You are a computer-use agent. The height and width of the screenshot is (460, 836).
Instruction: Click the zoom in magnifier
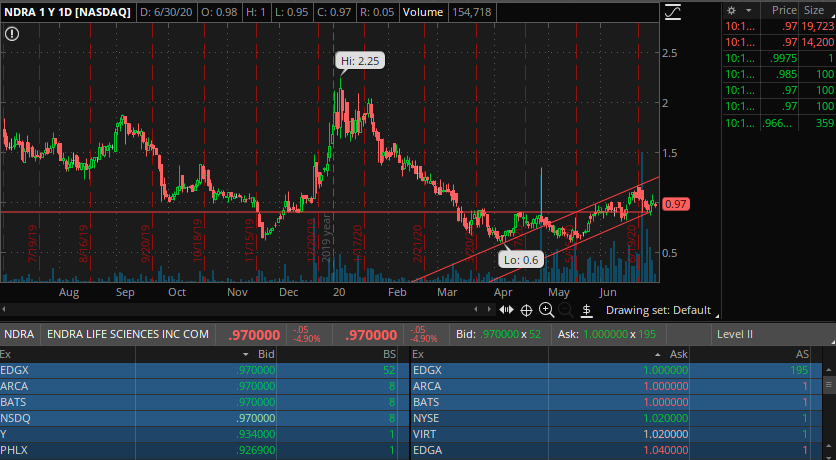[546, 310]
